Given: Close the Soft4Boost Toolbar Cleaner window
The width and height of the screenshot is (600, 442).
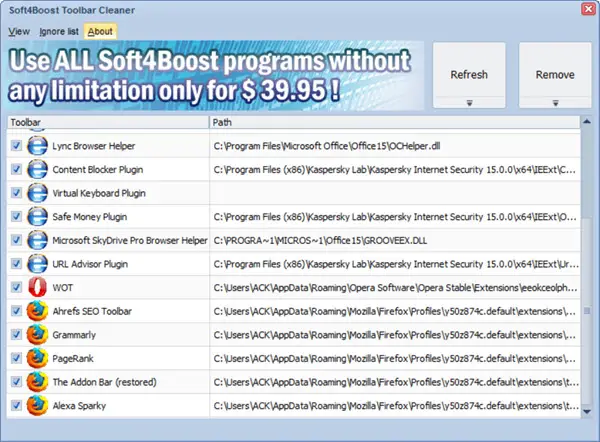Looking at the screenshot, I should (588, 9).
